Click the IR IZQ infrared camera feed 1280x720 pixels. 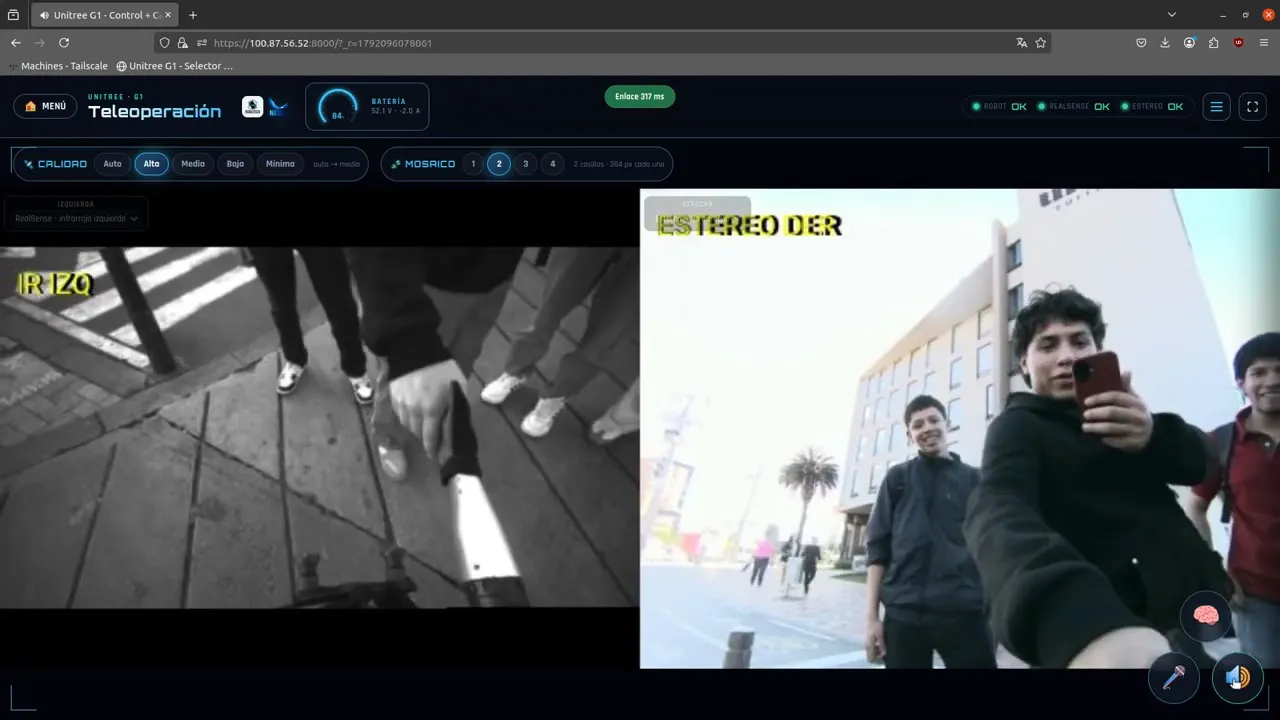coord(319,428)
